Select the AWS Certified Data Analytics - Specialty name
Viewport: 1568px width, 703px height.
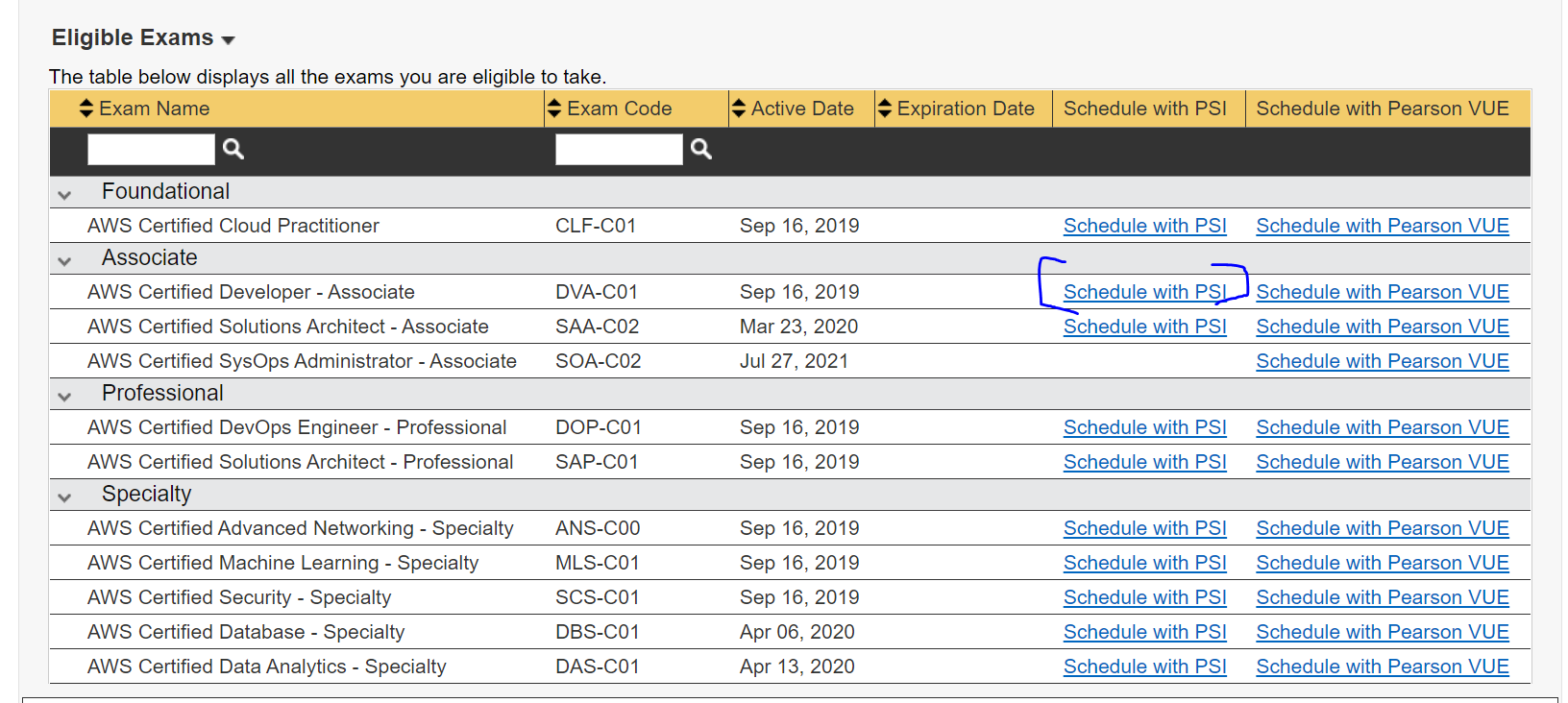pos(267,667)
